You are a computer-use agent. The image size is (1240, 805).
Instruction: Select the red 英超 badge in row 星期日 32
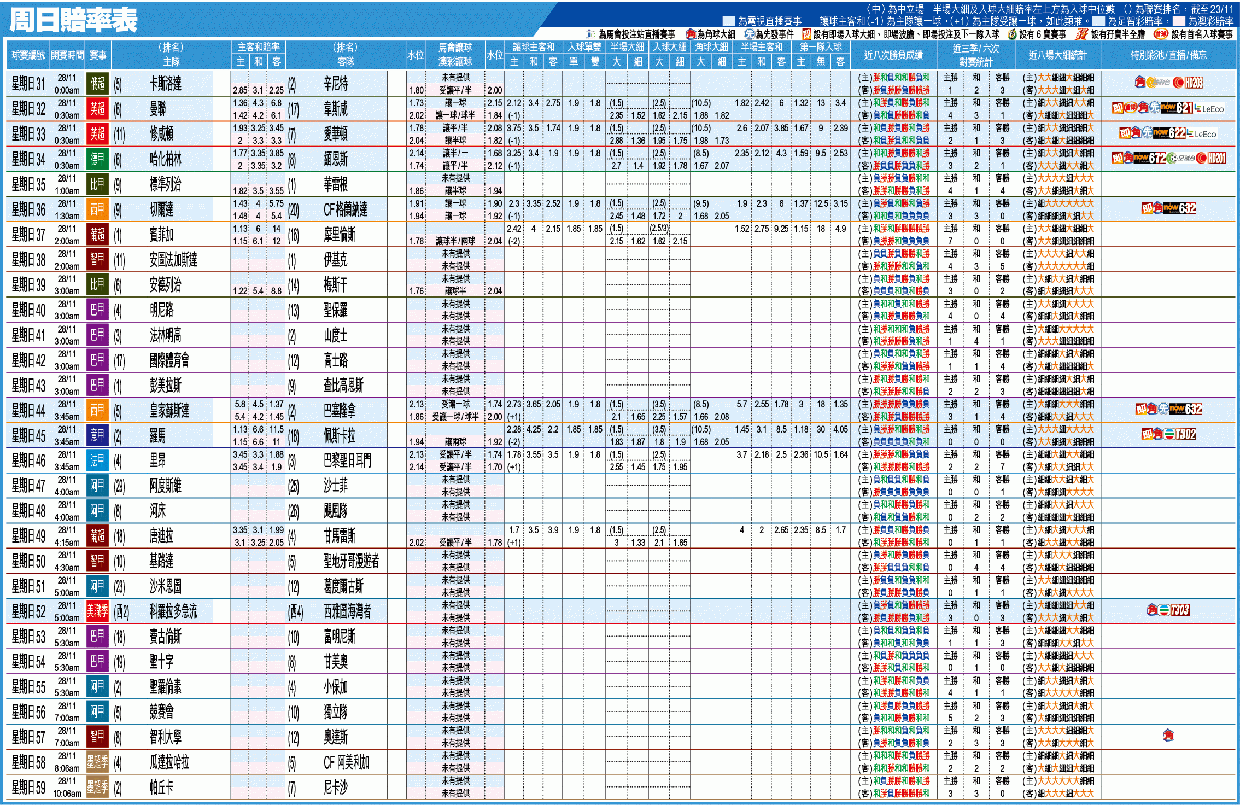coord(97,108)
